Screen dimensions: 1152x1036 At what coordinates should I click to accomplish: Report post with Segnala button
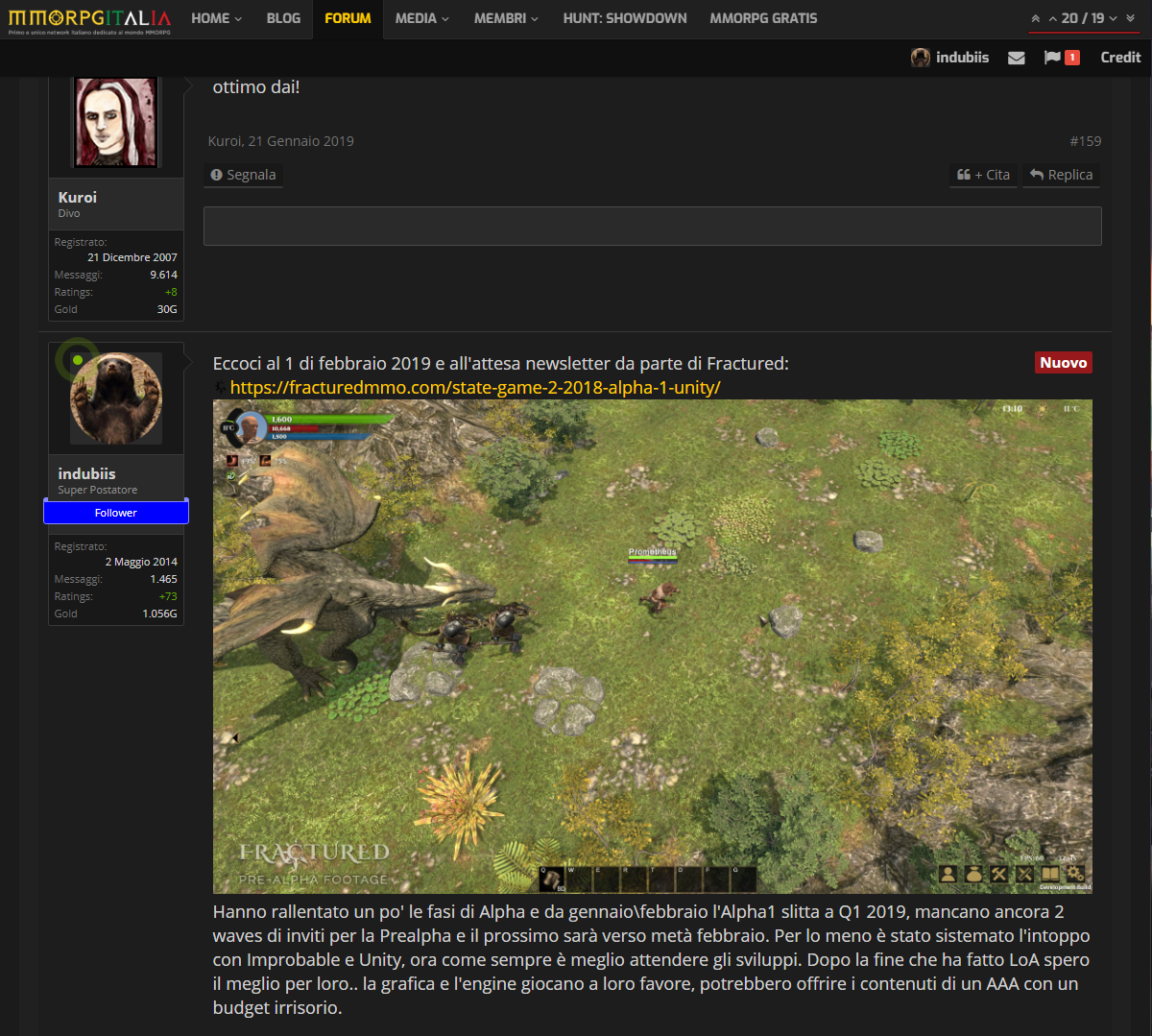(243, 175)
